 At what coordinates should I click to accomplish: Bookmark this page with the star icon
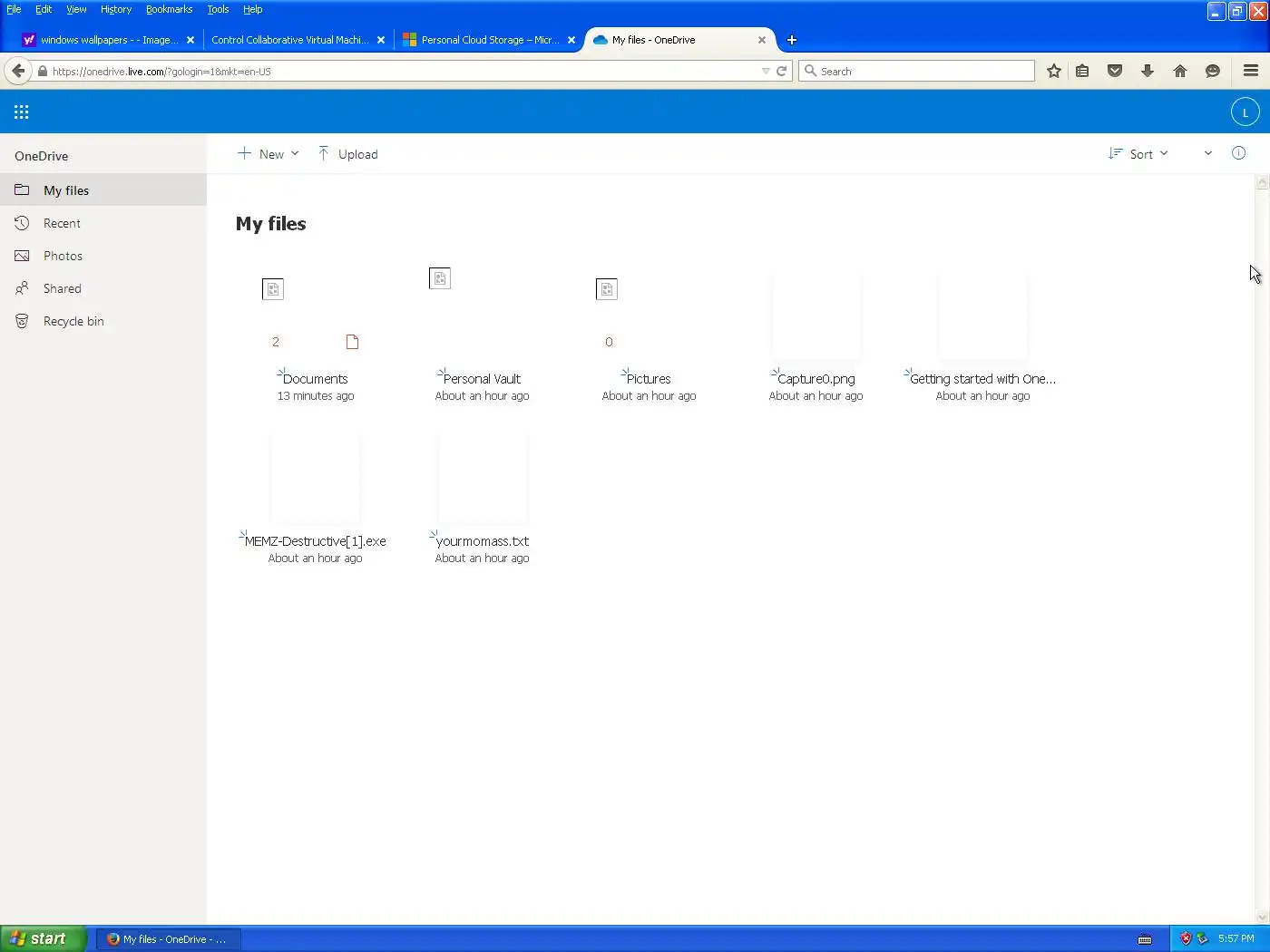pos(1053,71)
